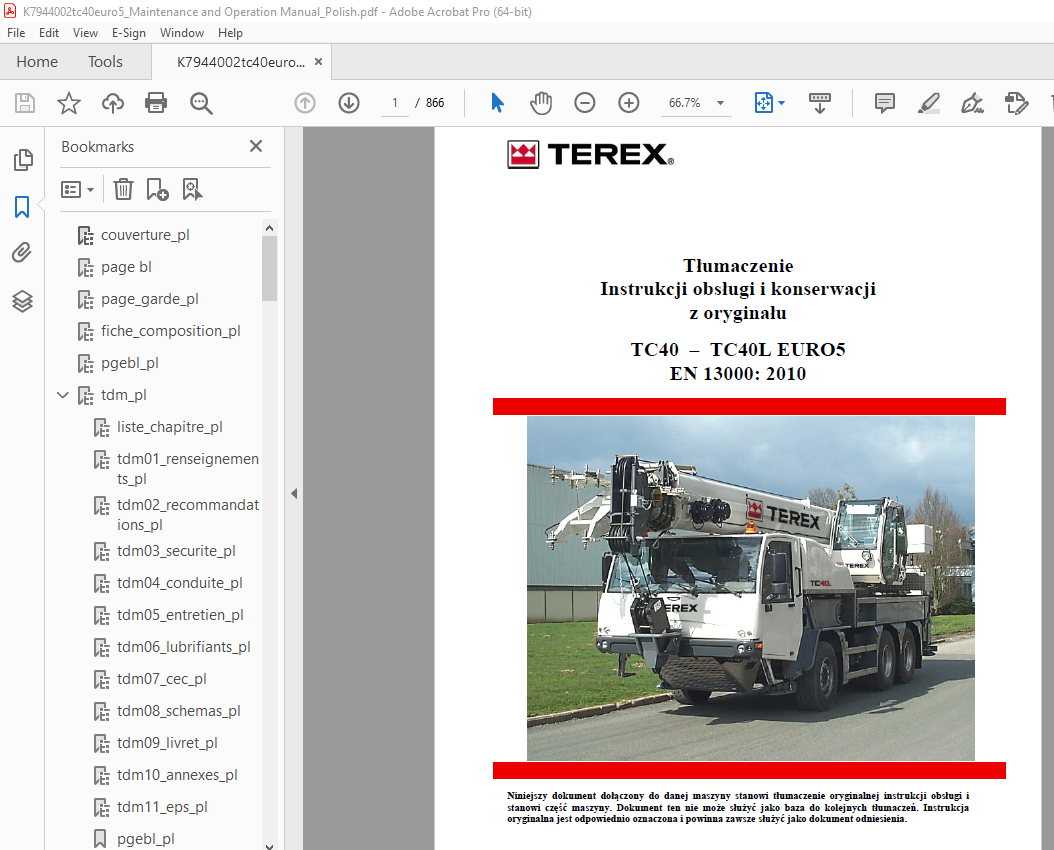
Task: Select the K7944002tc40euro document tab
Action: coord(241,62)
